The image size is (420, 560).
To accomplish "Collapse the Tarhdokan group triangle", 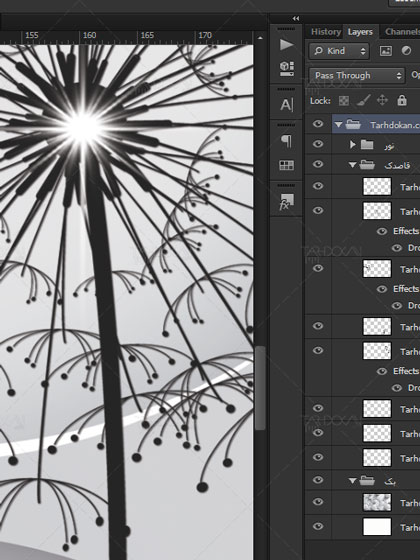I will (338, 125).
